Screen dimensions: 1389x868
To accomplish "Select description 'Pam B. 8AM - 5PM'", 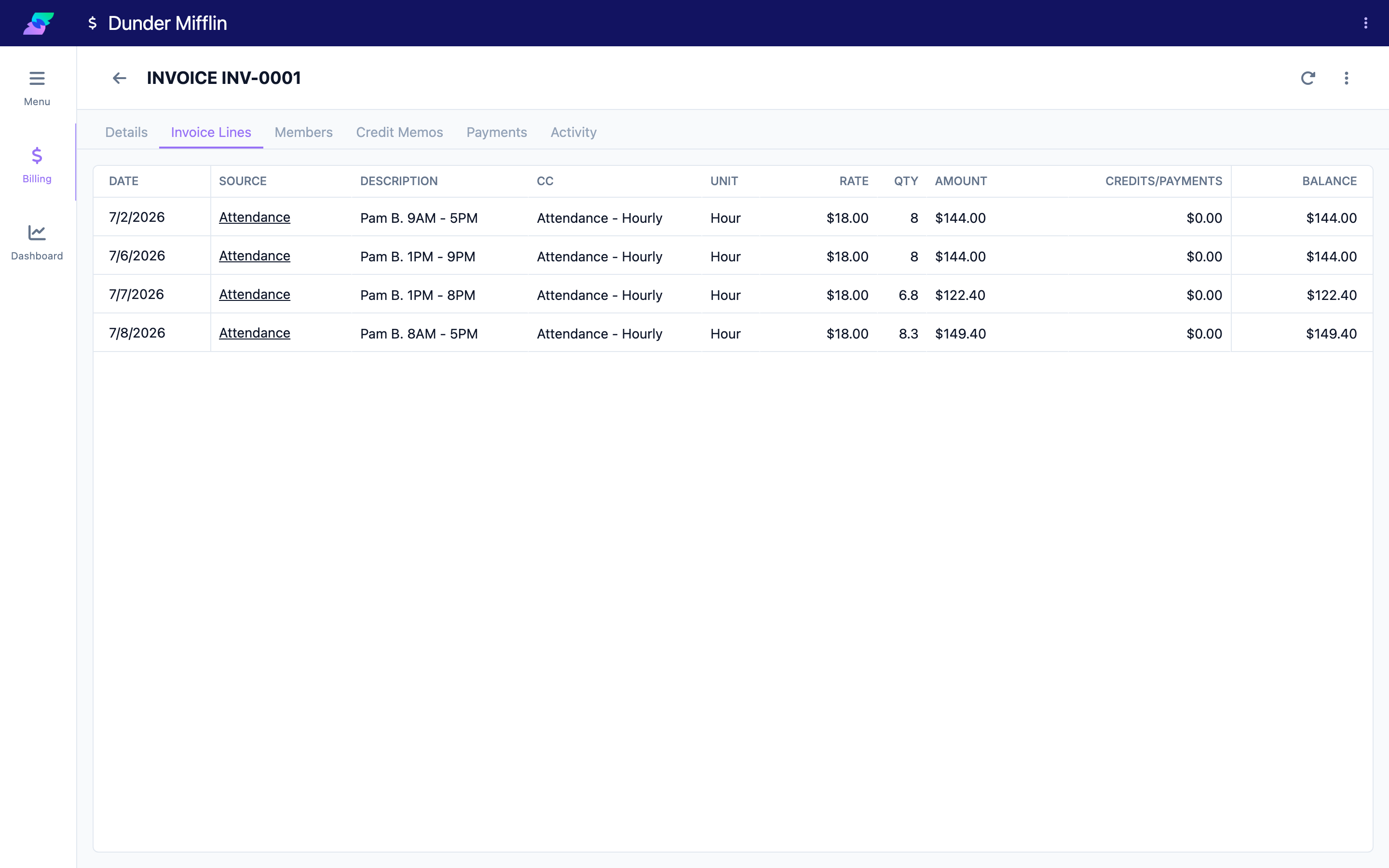I will pyautogui.click(x=419, y=334).
